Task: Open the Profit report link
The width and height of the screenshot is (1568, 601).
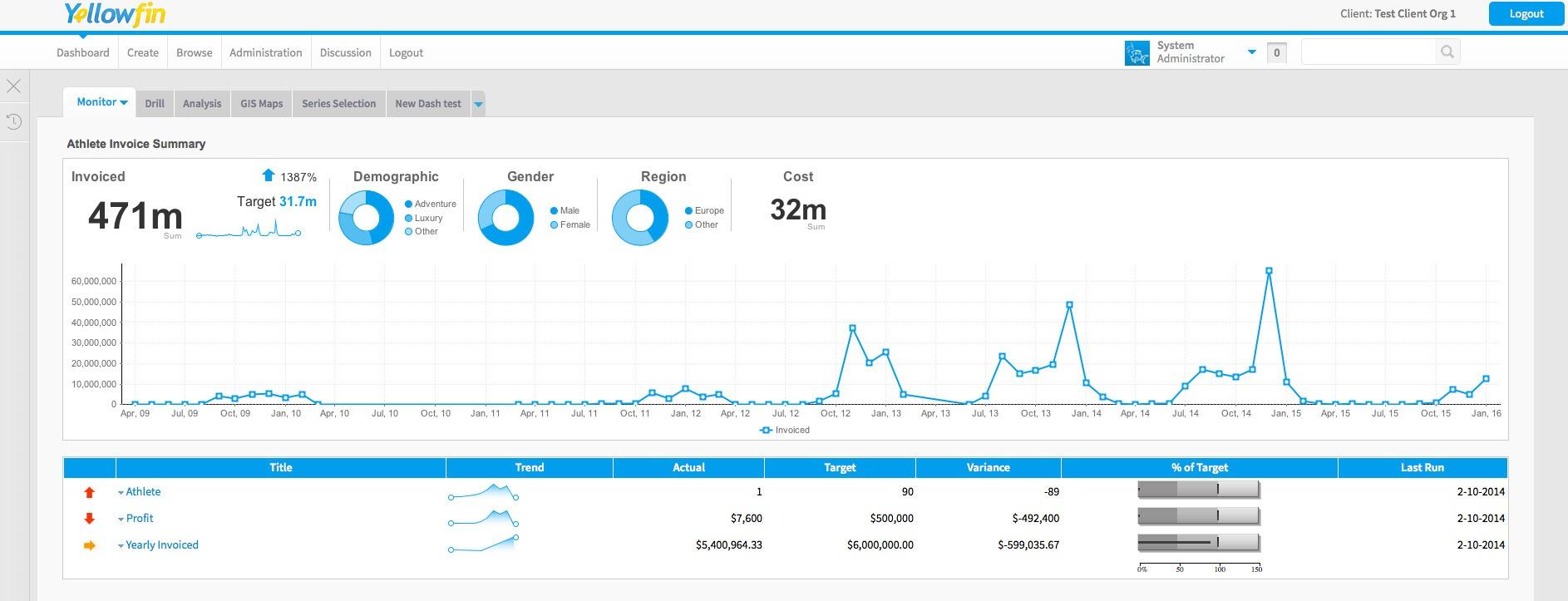Action: [x=140, y=519]
